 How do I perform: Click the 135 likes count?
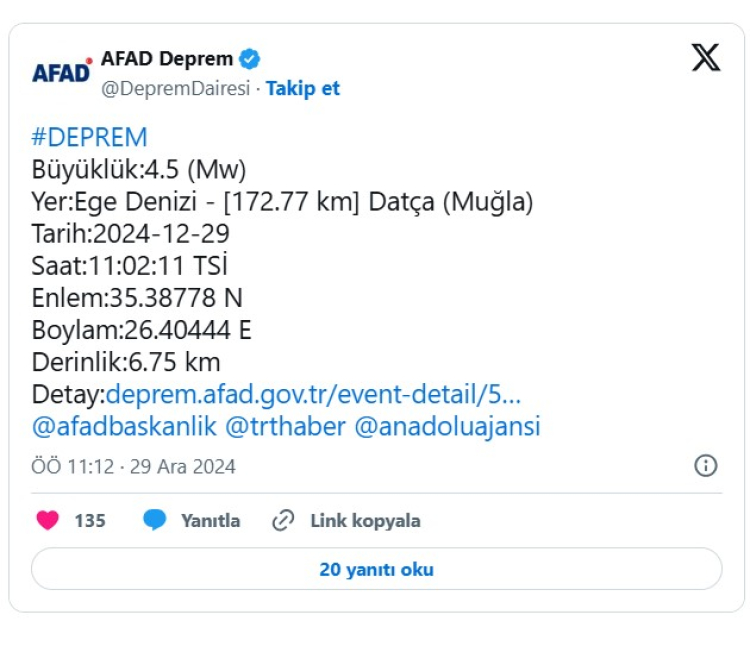[x=90, y=520]
